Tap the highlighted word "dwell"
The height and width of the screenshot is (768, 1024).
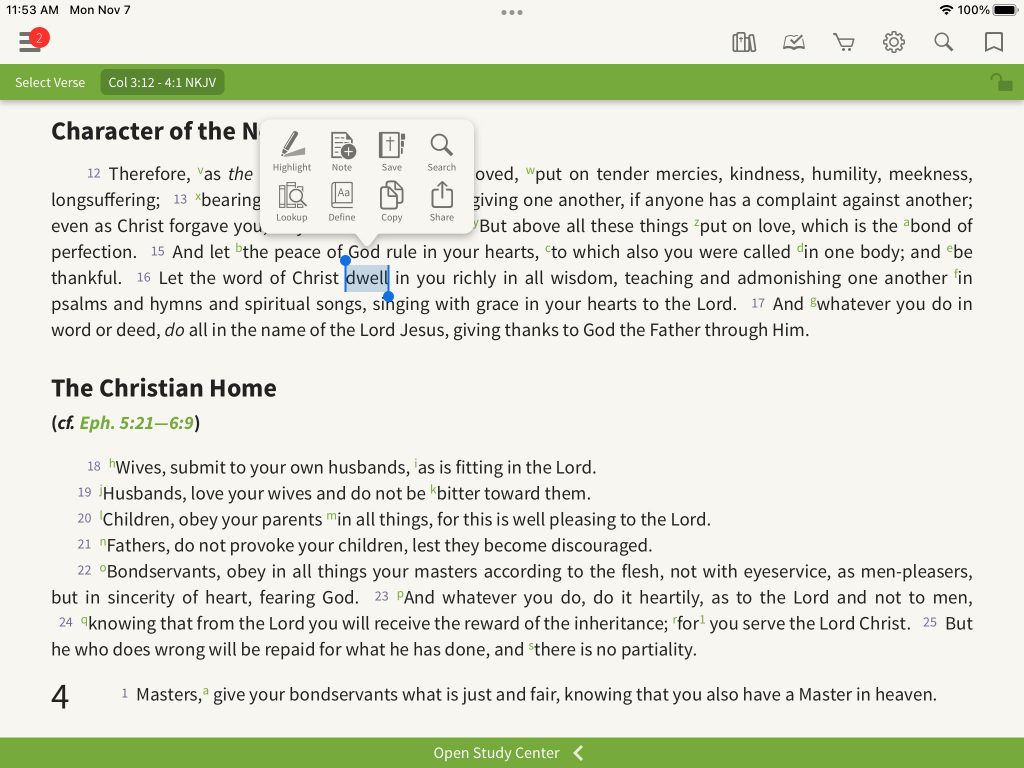pos(367,278)
